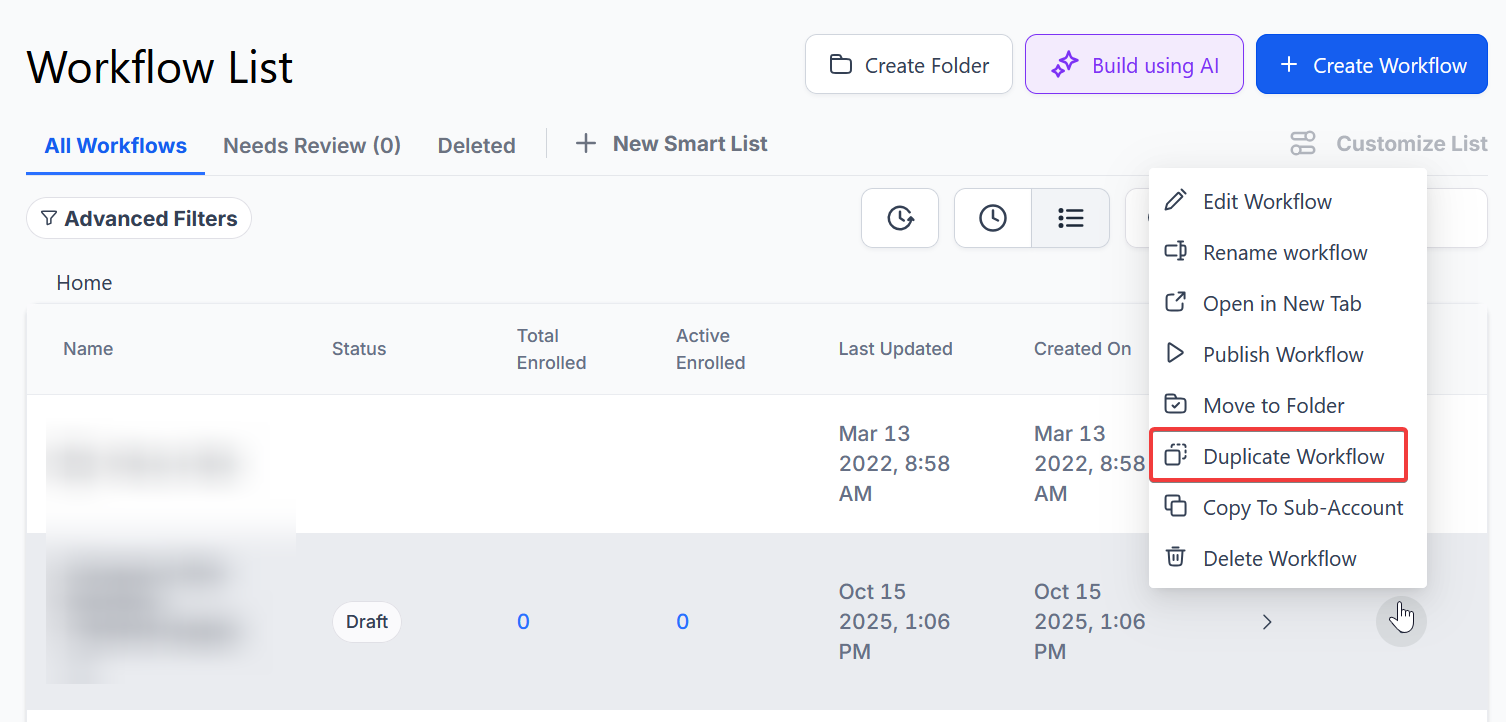Choose Move to Folder menu entry

(x=1273, y=406)
